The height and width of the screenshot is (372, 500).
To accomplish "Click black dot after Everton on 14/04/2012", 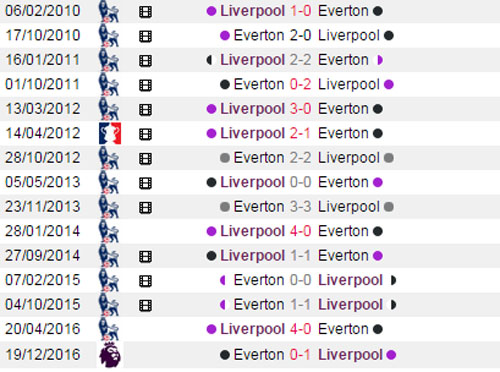I will click(x=378, y=134).
